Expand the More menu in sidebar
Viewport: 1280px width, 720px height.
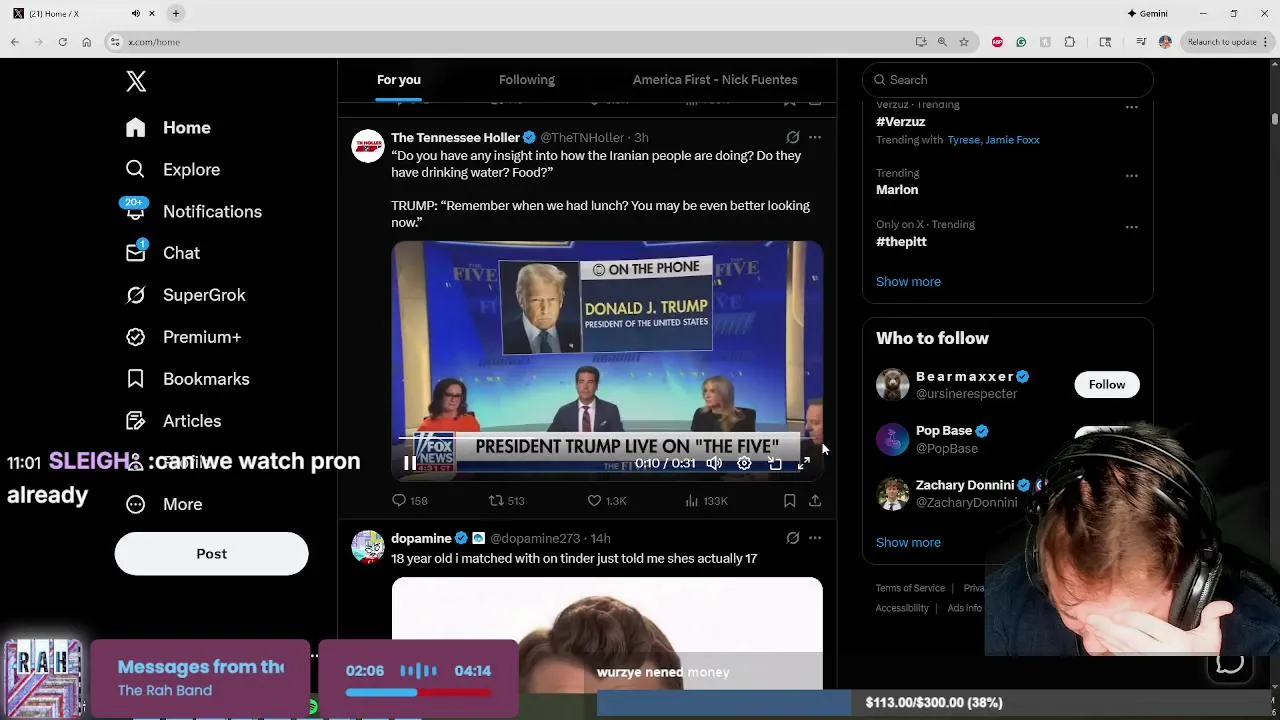click(163, 505)
